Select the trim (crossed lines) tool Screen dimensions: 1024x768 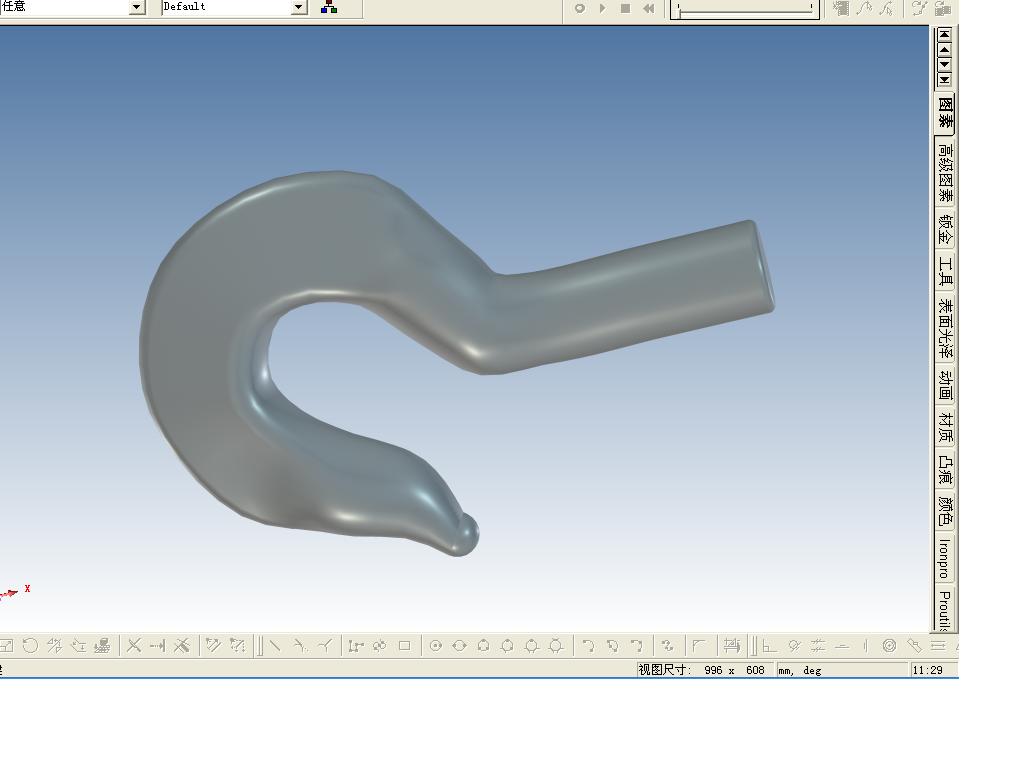(134, 646)
